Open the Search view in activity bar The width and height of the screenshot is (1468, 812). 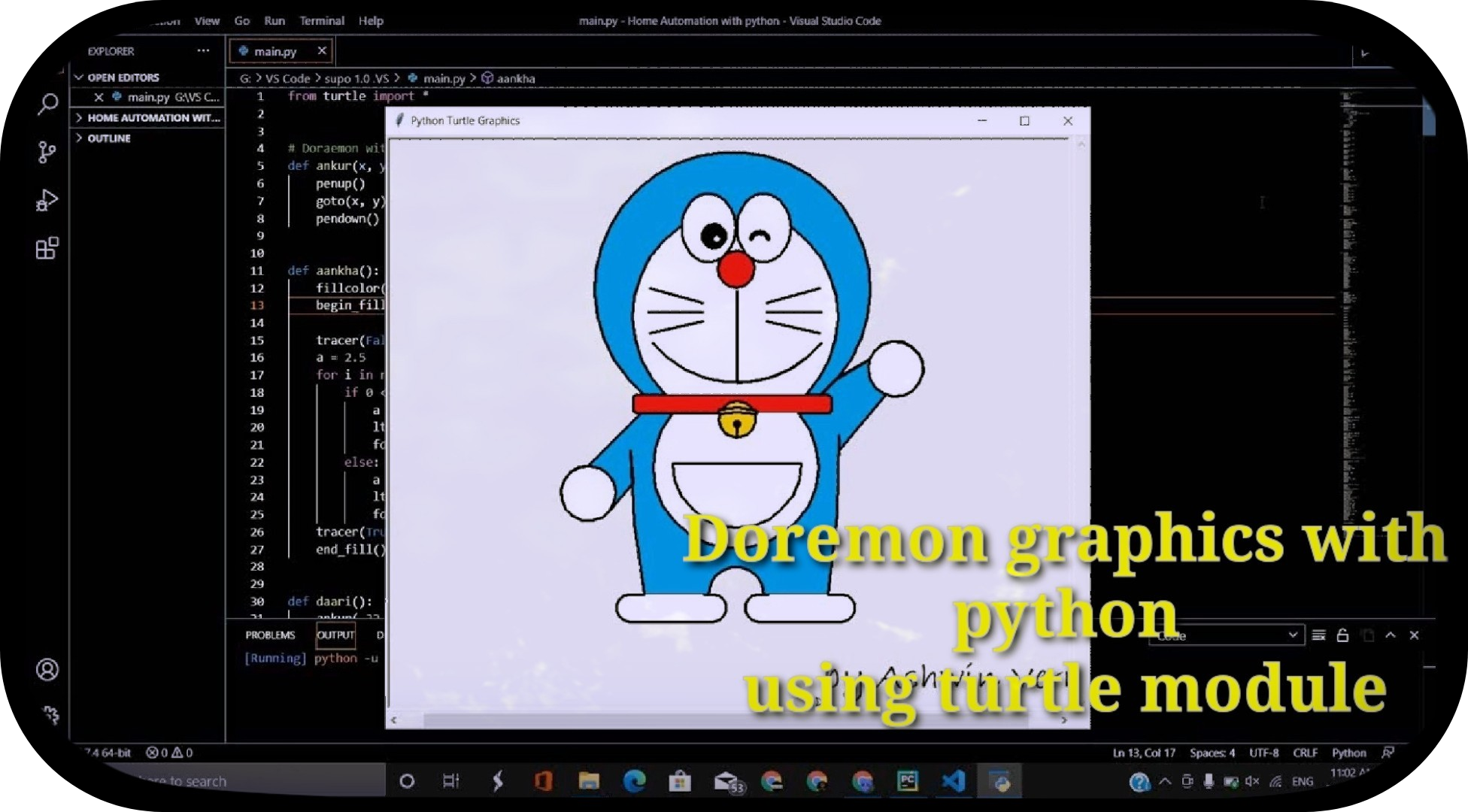47,104
